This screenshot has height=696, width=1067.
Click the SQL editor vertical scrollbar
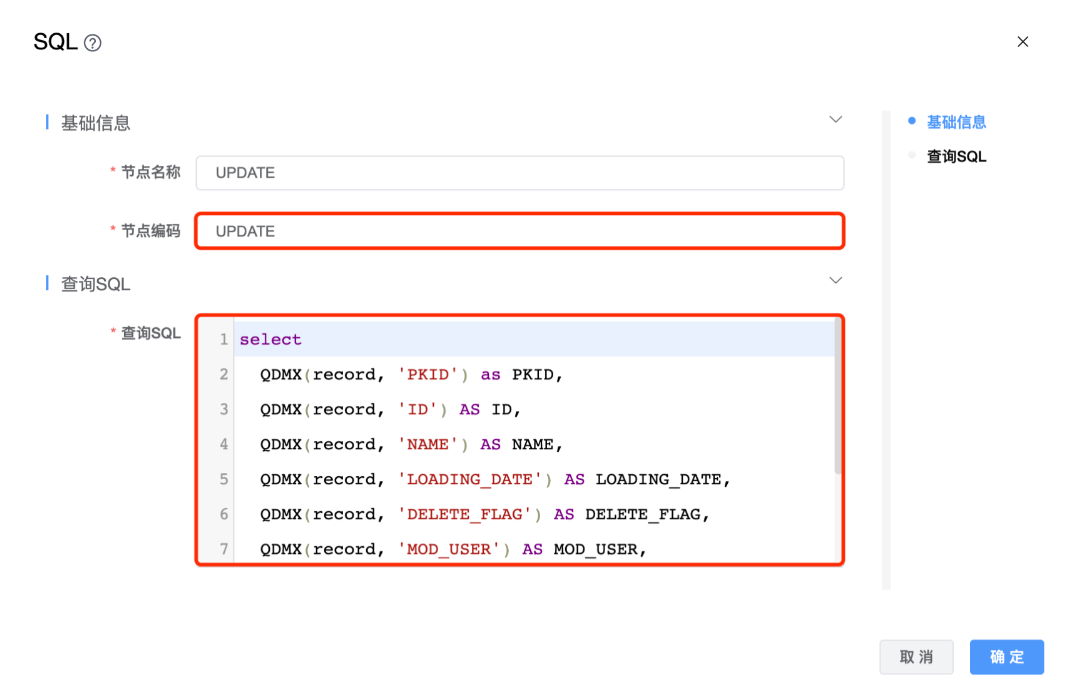click(838, 400)
